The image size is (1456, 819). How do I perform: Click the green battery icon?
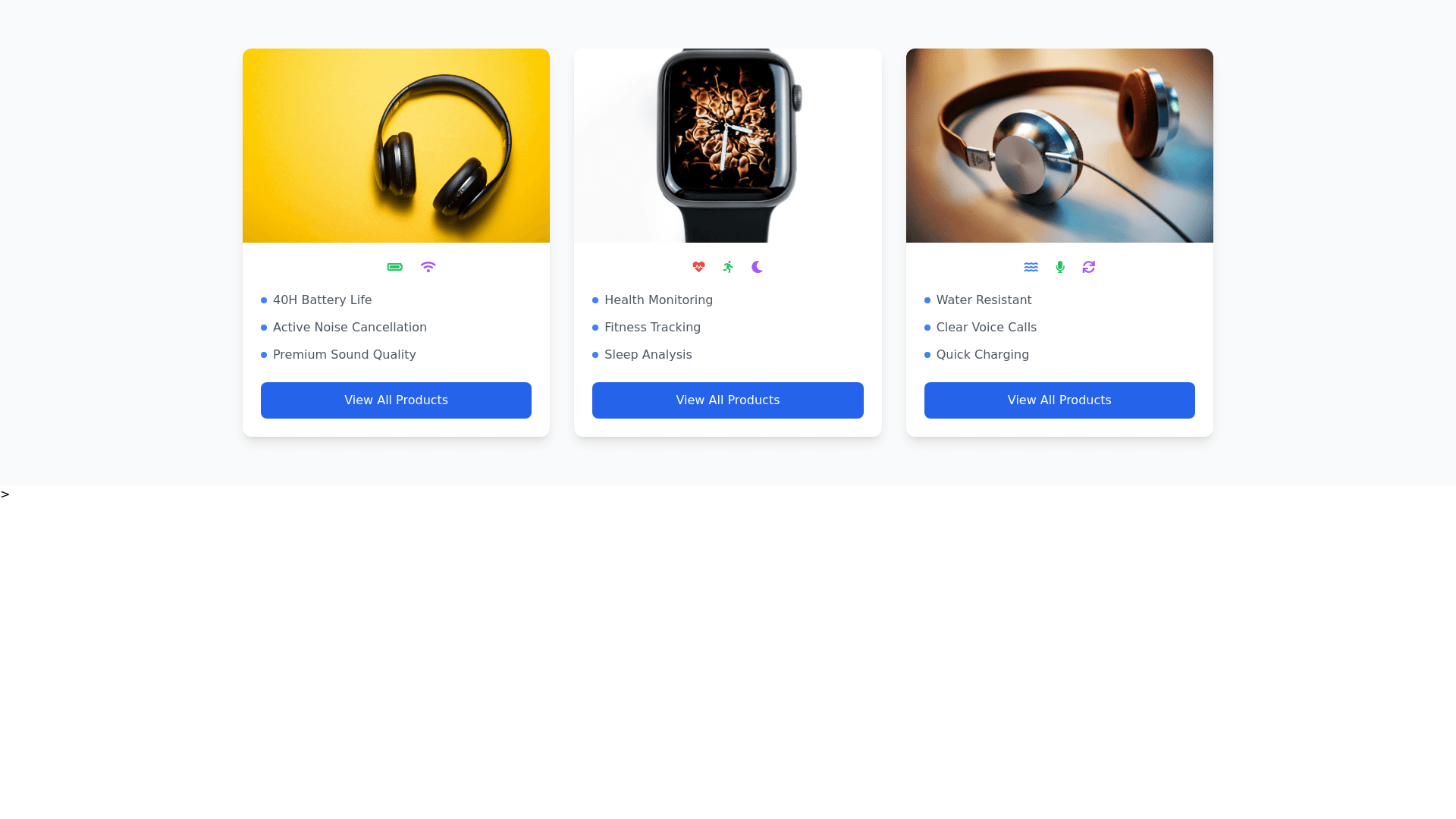pyautogui.click(x=394, y=267)
